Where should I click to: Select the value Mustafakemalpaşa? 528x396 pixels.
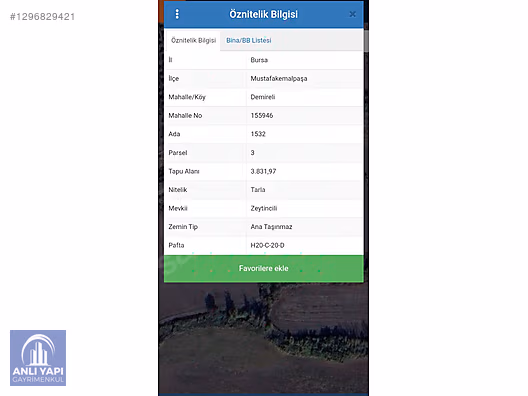point(278,78)
